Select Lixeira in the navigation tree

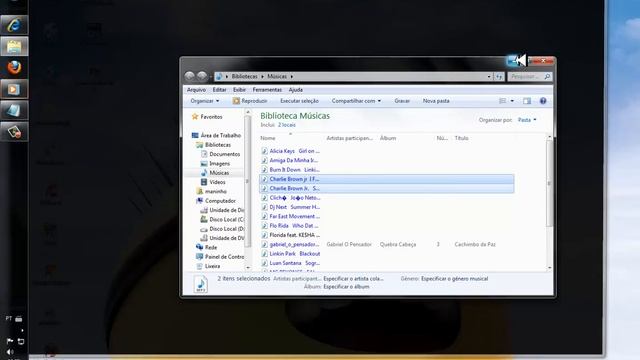[x=212, y=266]
